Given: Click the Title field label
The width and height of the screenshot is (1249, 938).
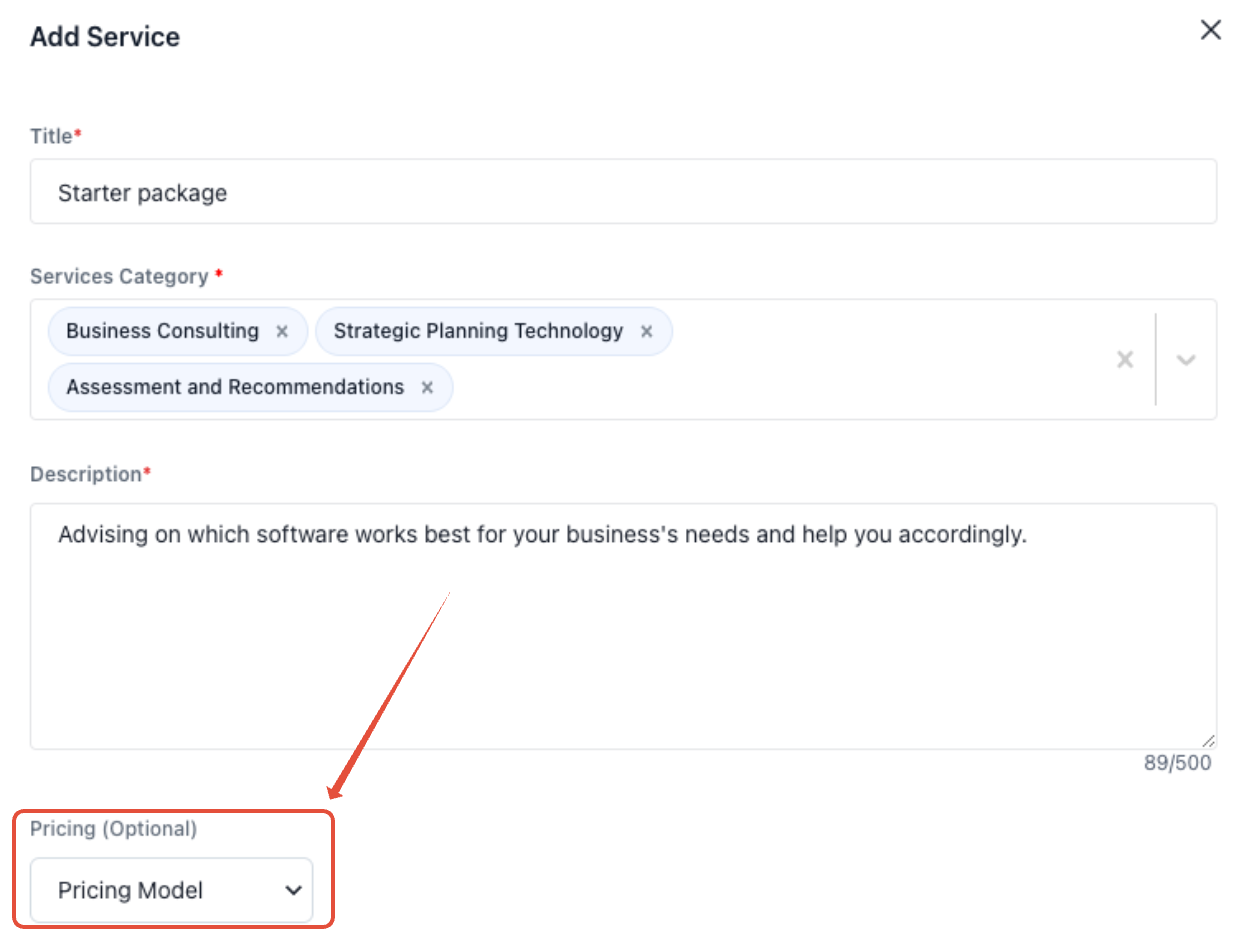Looking at the screenshot, I should (x=52, y=136).
